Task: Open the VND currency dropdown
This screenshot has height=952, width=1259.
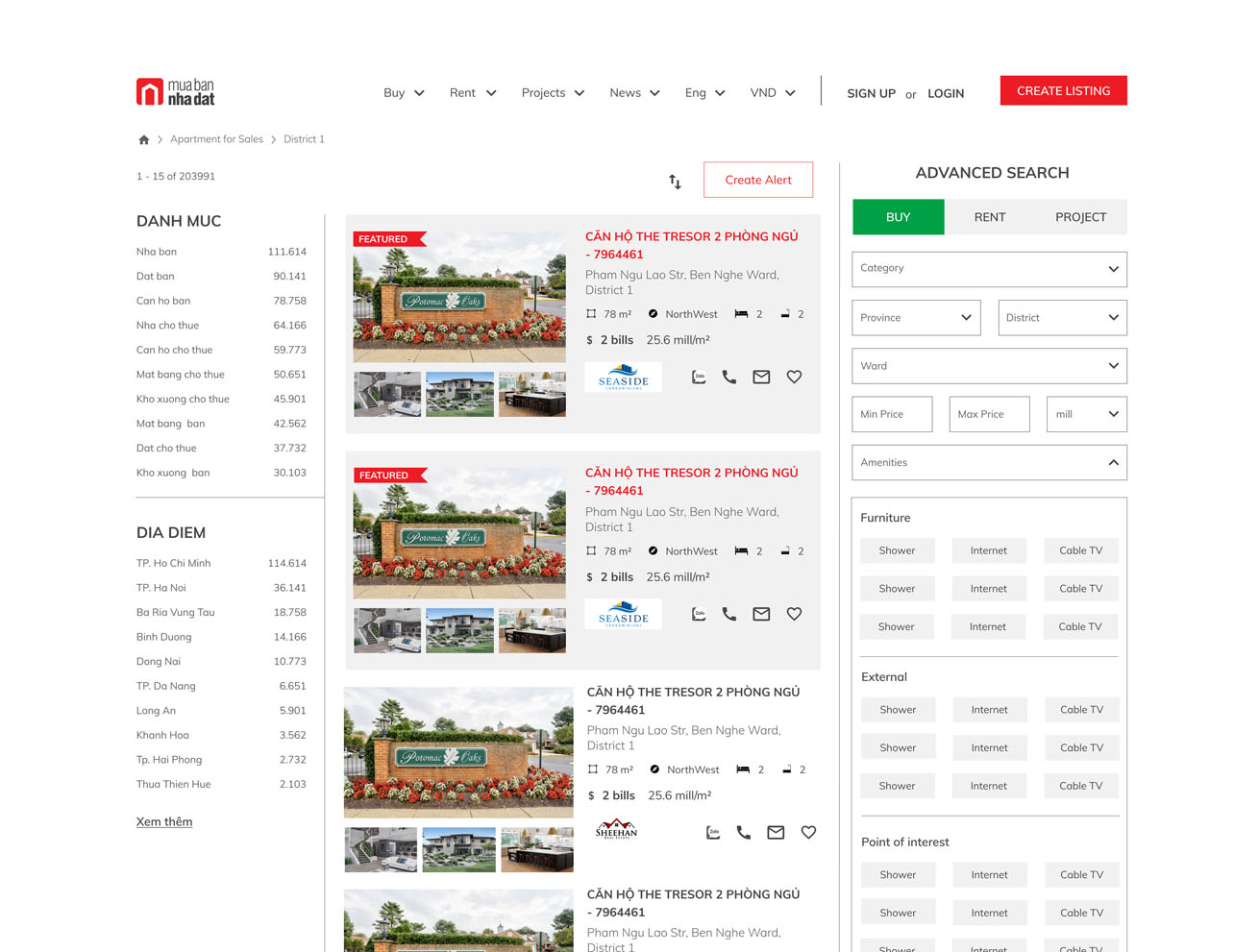Action: tap(773, 93)
